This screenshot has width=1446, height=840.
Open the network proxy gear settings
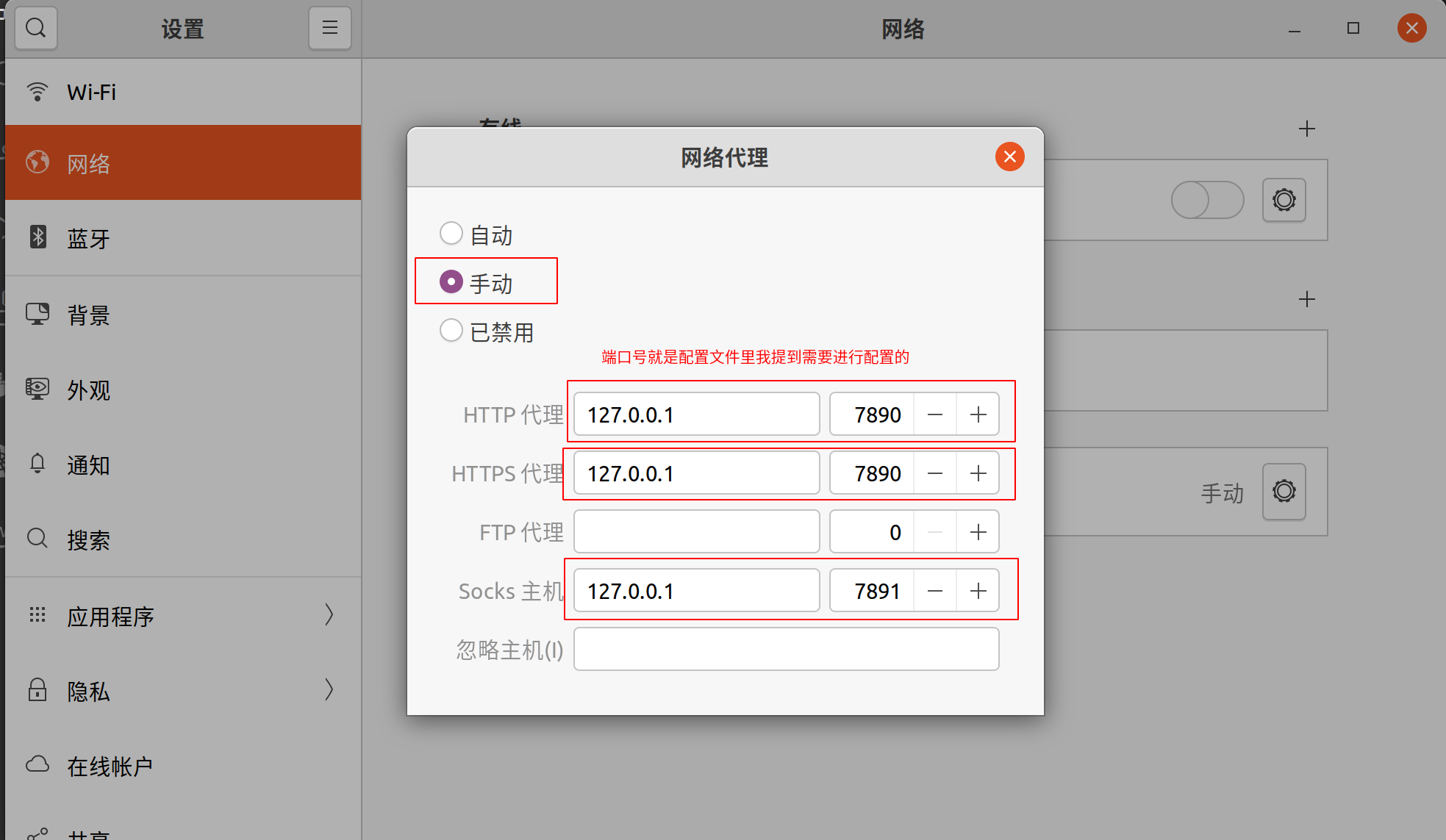click(x=1284, y=491)
